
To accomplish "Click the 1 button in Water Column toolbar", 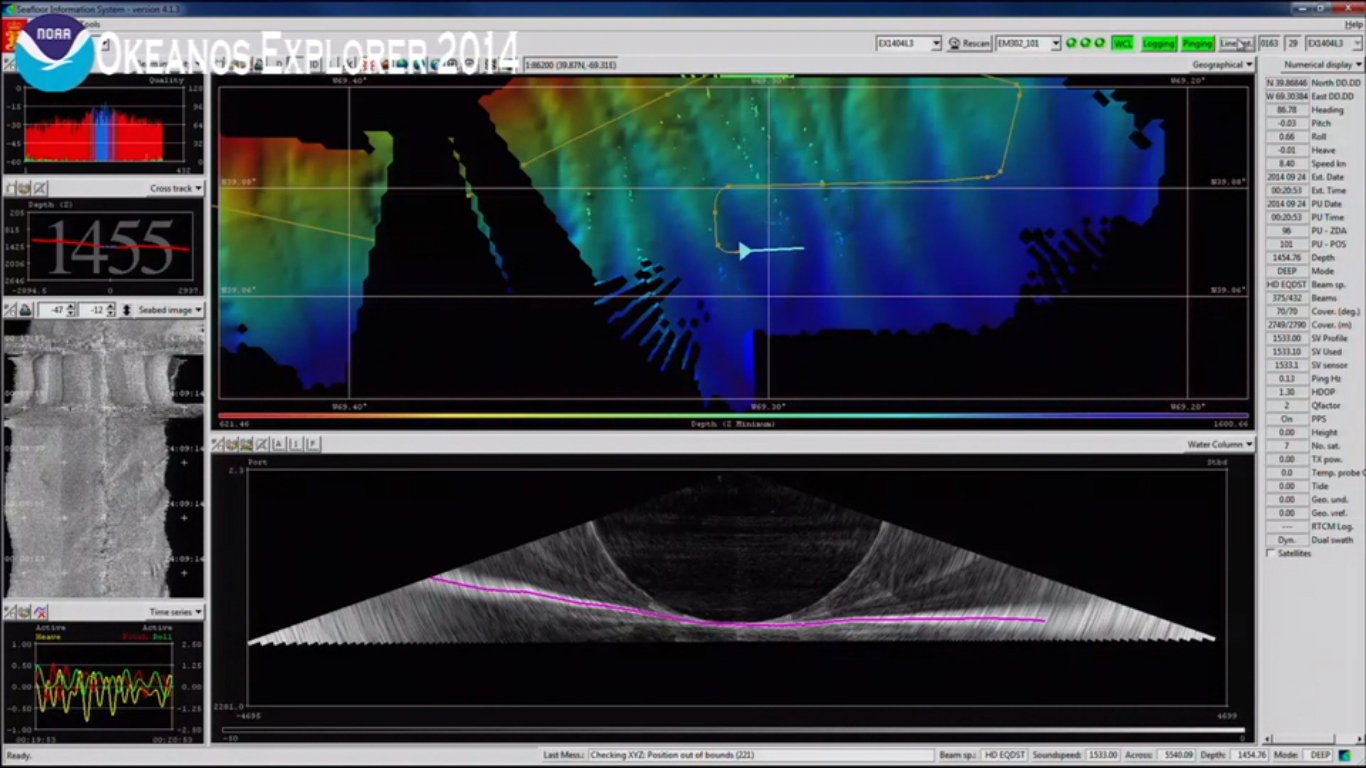I will click(x=296, y=444).
